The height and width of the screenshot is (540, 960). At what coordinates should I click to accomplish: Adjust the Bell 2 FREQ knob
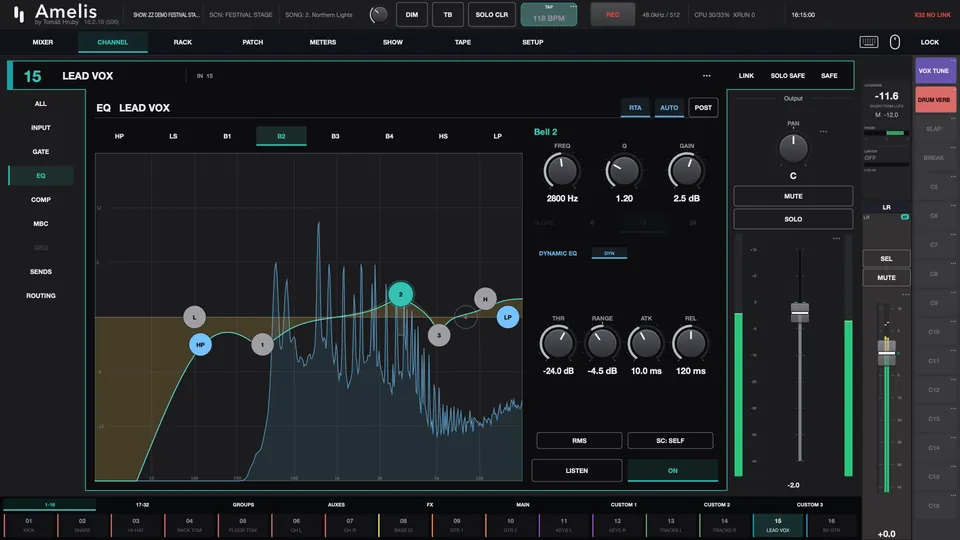tap(561, 171)
